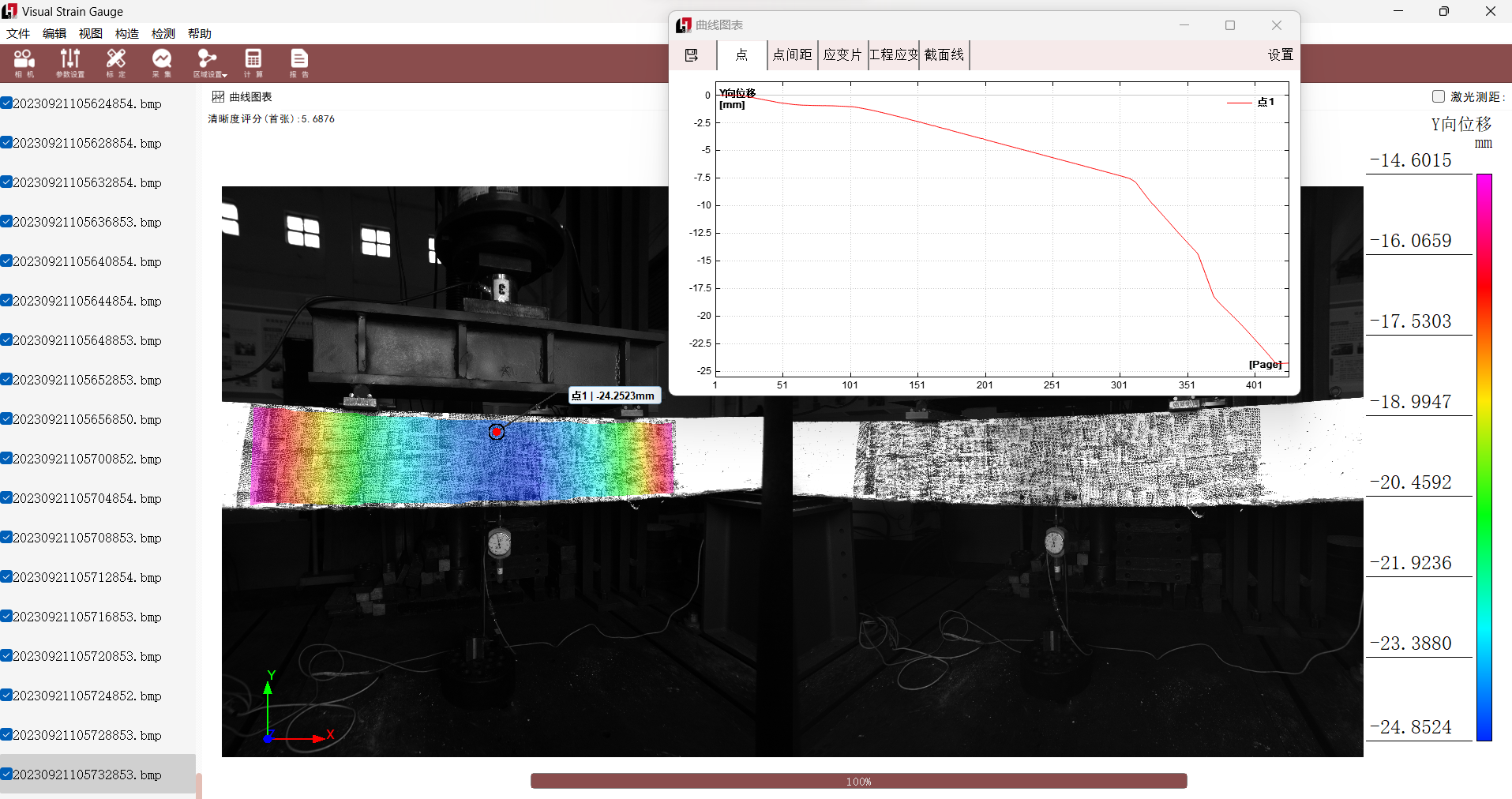Image resolution: width=1512 pixels, height=799 pixels.
Task: Open the 报告 report tool
Action: pos(299,63)
